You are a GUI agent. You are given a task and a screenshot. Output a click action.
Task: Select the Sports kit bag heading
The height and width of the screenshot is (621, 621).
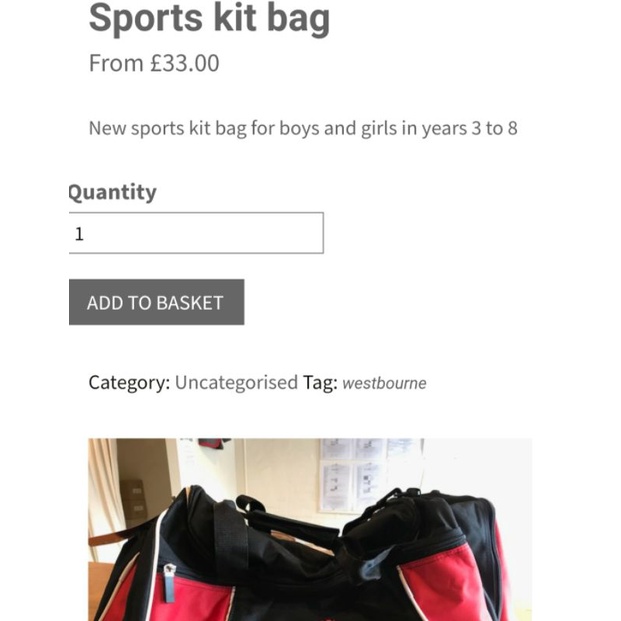coord(210,19)
